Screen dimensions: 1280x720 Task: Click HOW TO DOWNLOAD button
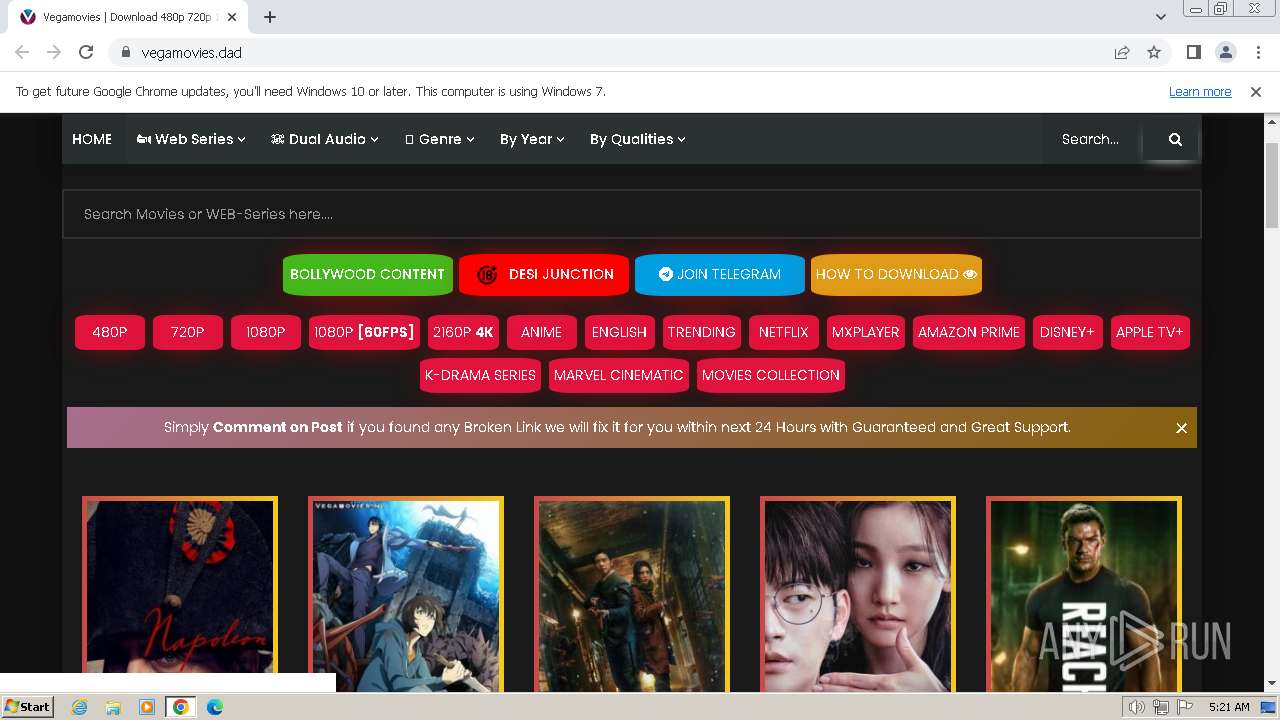(896, 274)
